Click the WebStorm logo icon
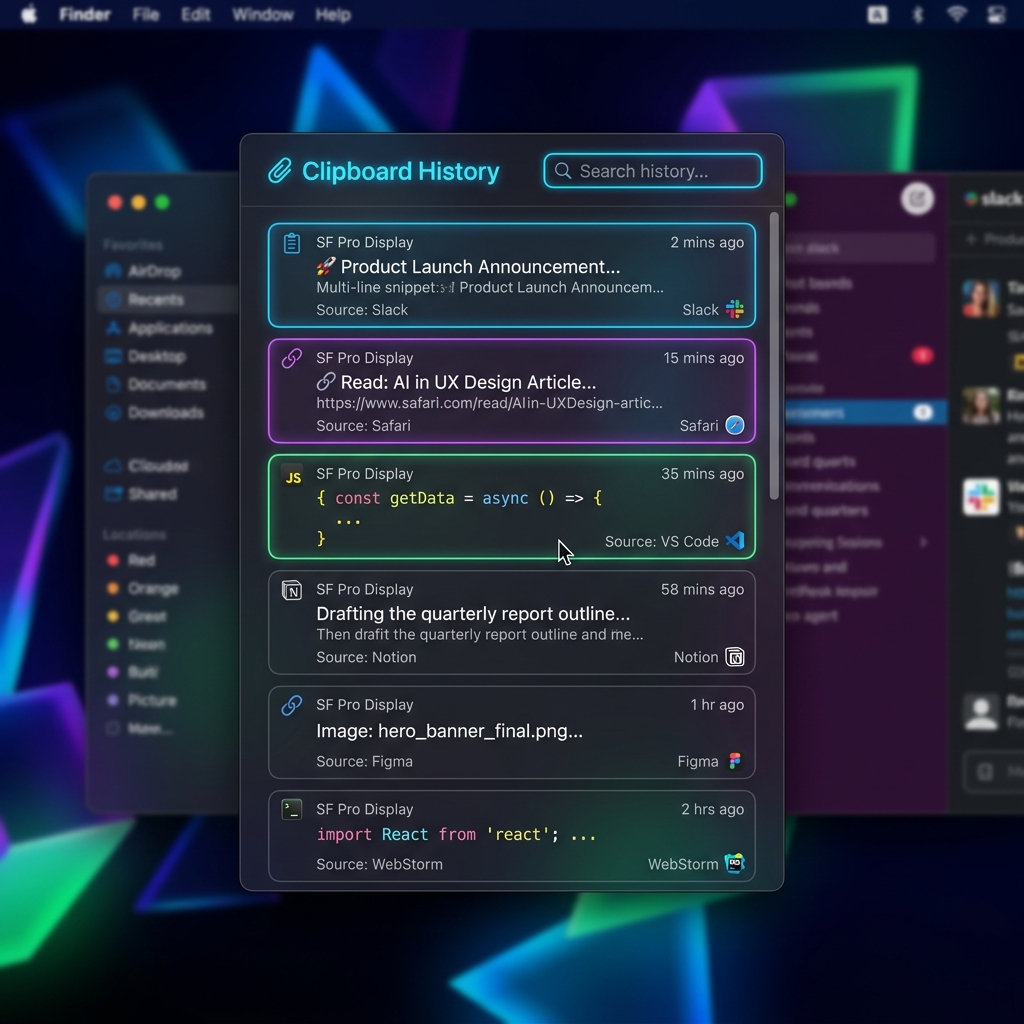The image size is (1024, 1024). (735, 863)
